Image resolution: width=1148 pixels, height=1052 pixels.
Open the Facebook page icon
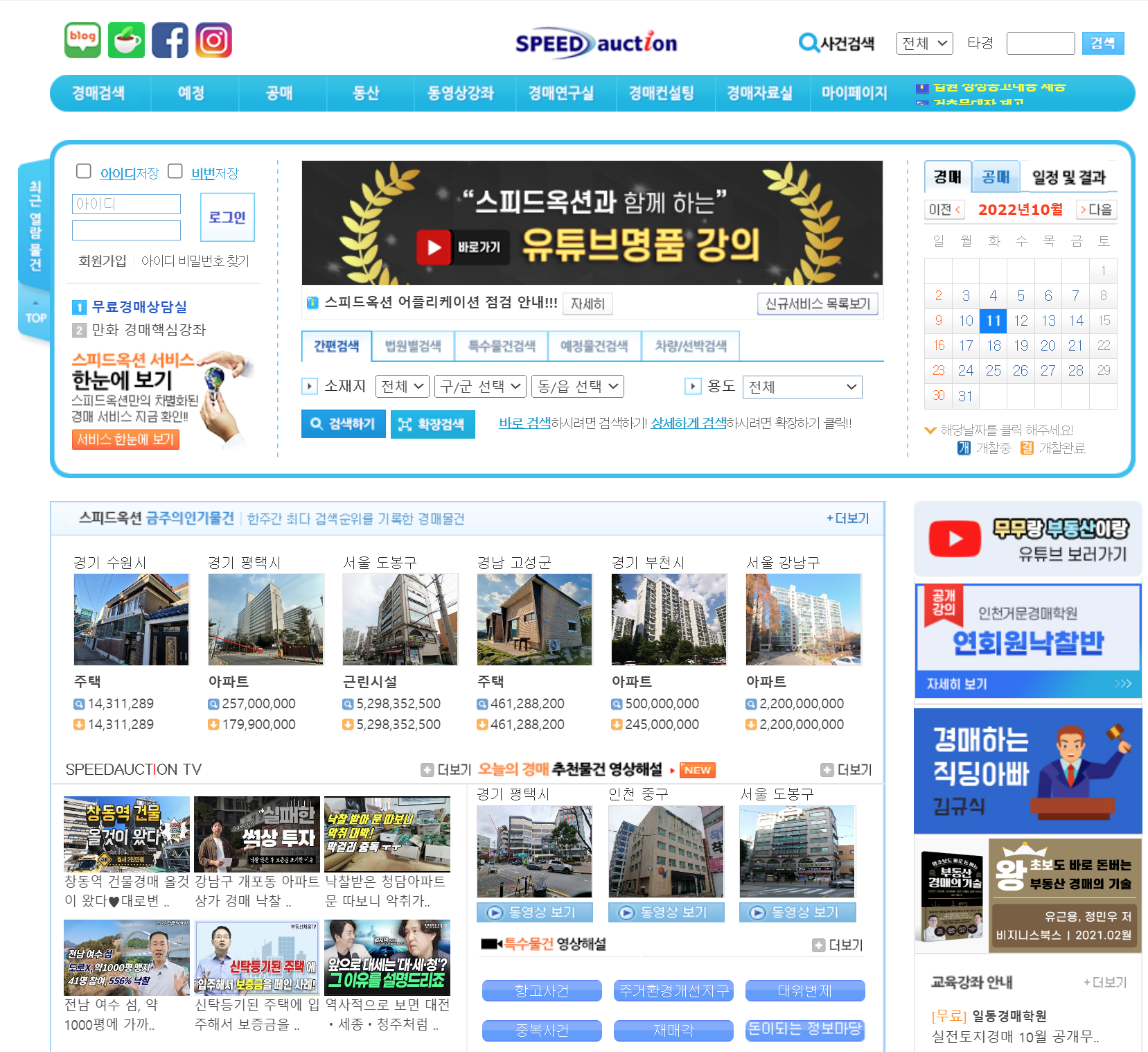coord(170,40)
